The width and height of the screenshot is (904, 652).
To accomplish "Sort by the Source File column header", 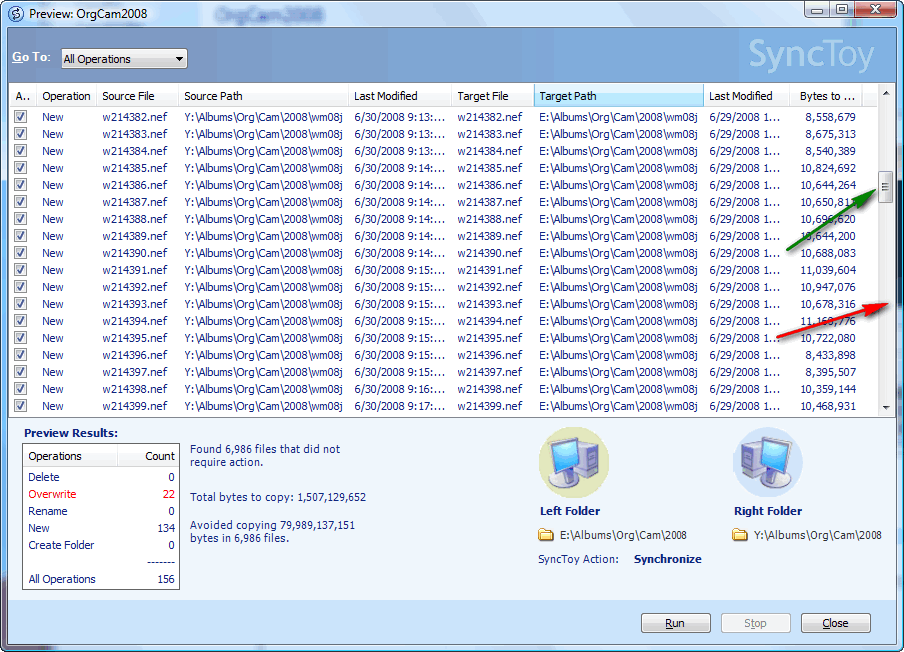I will coord(138,96).
